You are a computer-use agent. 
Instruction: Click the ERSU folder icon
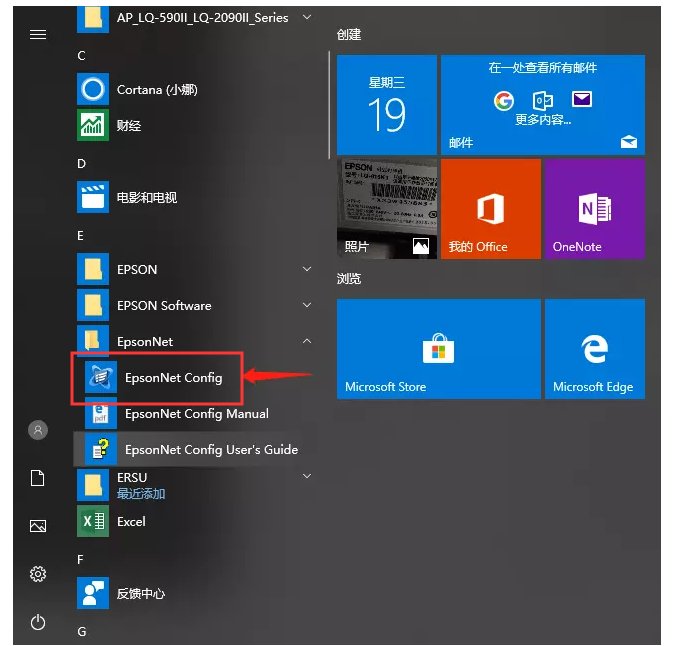(x=93, y=485)
